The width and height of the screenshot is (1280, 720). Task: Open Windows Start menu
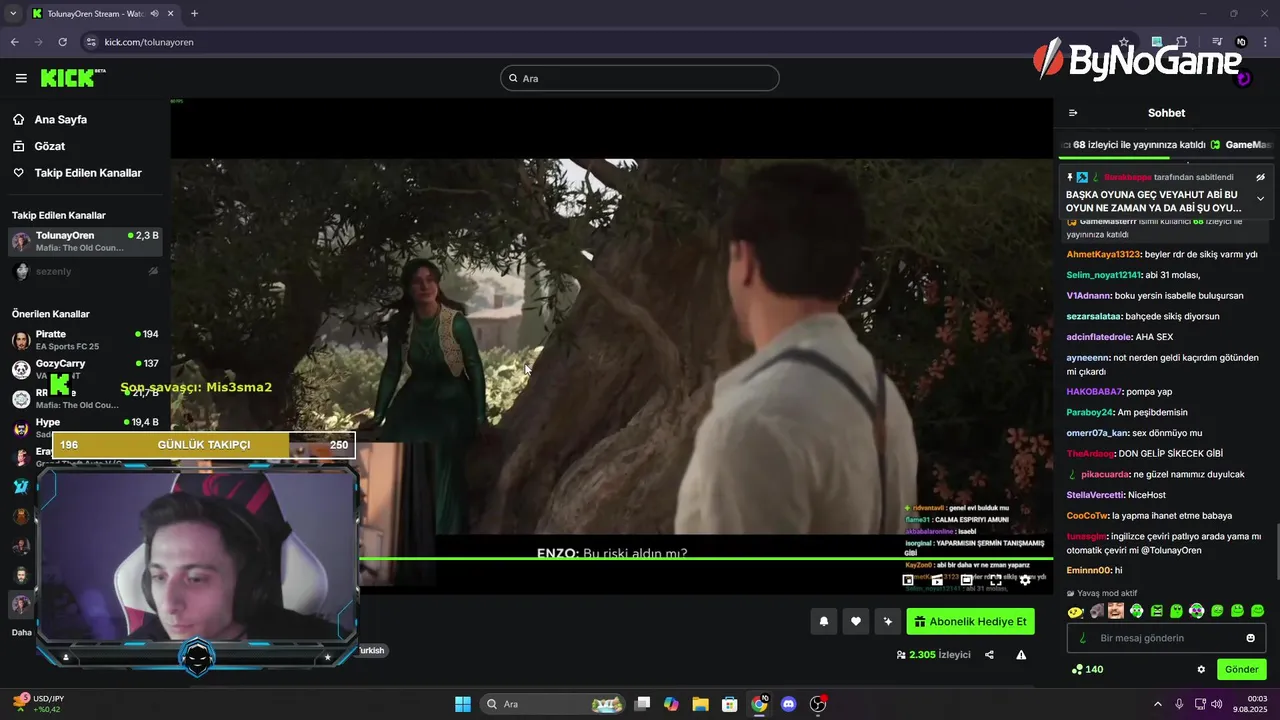coord(463,704)
